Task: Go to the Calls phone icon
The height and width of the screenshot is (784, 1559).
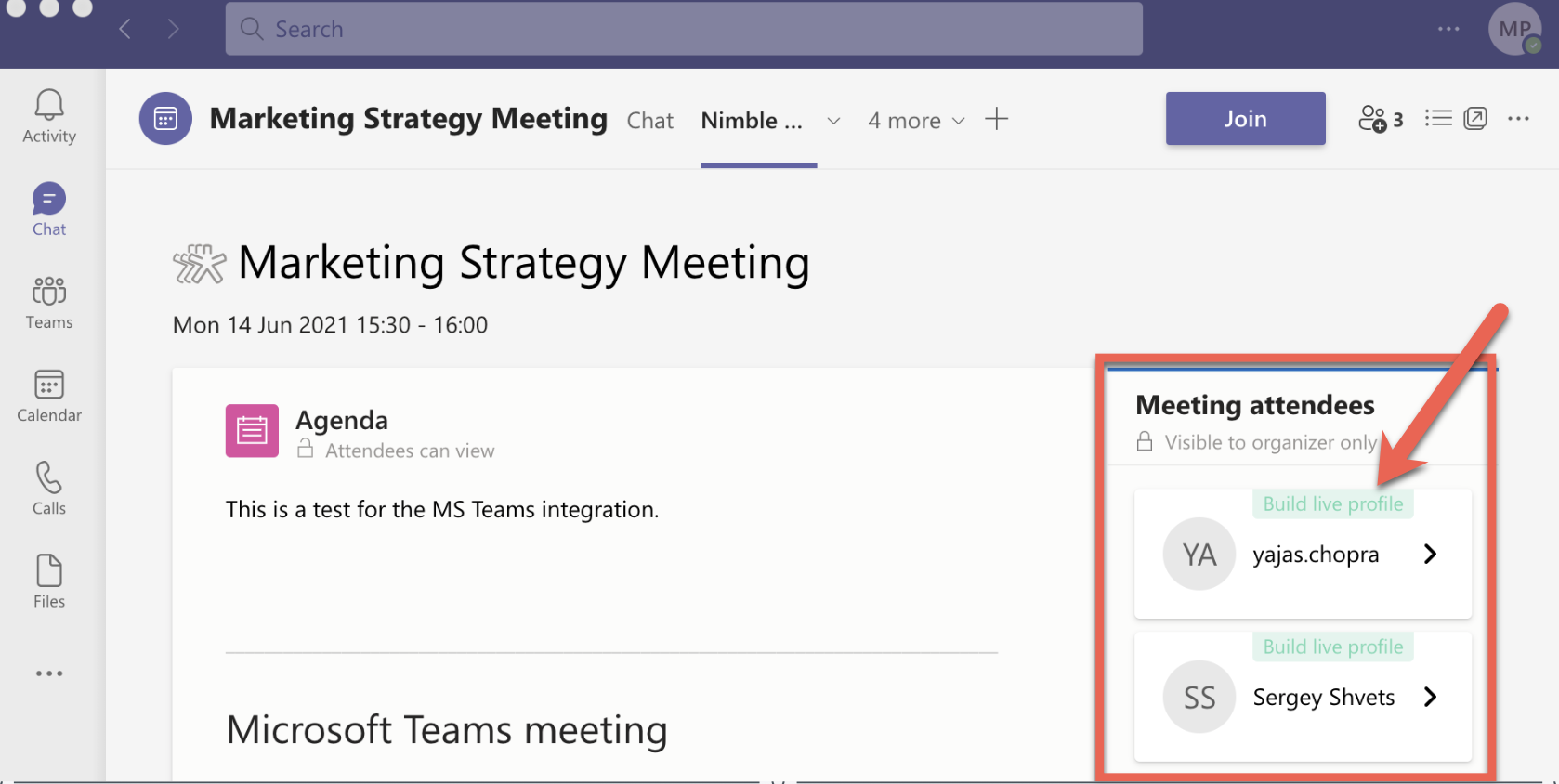Action: point(49,477)
